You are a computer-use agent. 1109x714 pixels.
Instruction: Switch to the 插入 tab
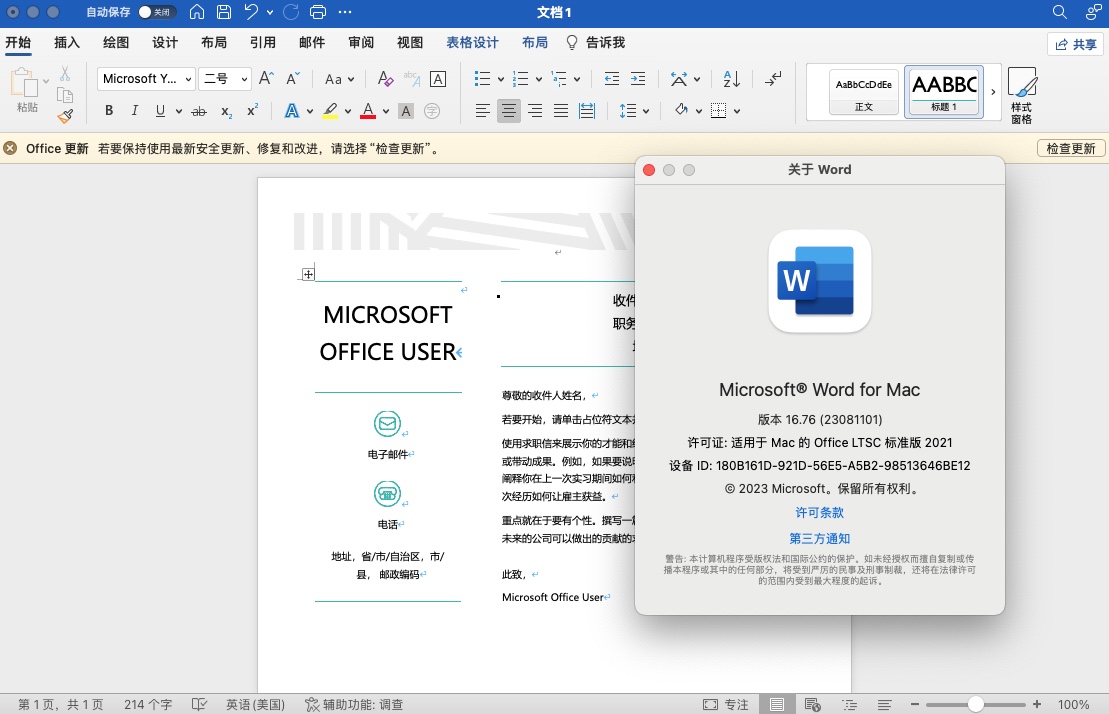pos(67,43)
